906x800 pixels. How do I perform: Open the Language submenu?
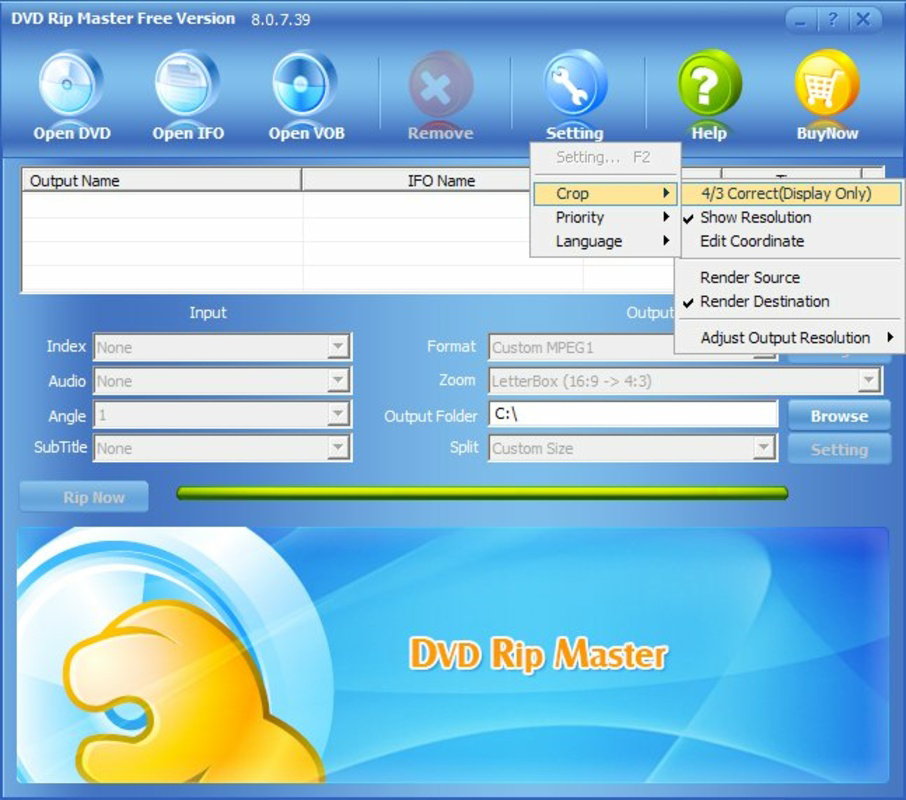coord(605,241)
